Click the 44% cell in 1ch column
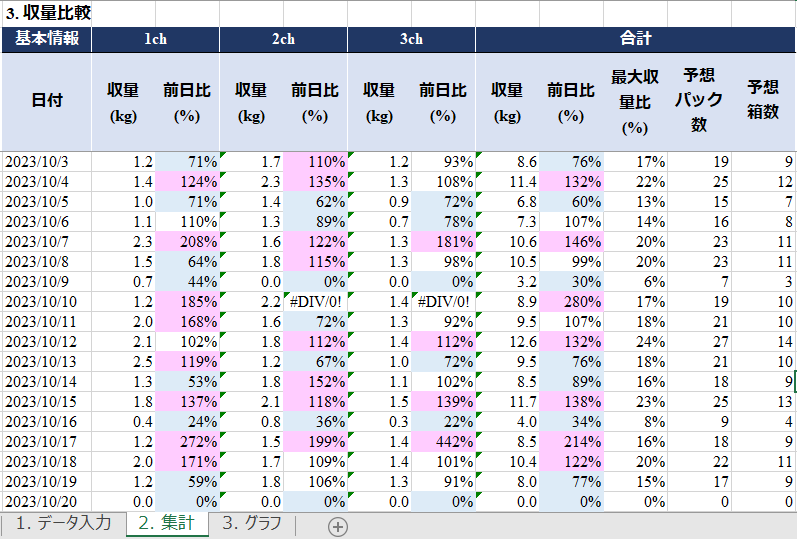The width and height of the screenshot is (797, 539). click(x=188, y=282)
